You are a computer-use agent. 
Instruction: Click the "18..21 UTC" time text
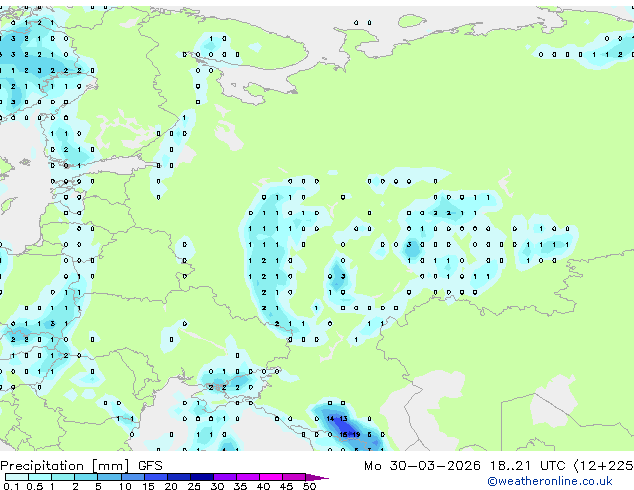click(x=527, y=466)
